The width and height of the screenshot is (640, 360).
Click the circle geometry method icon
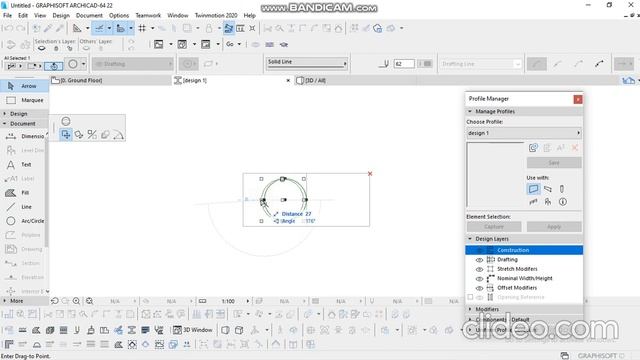(73, 64)
